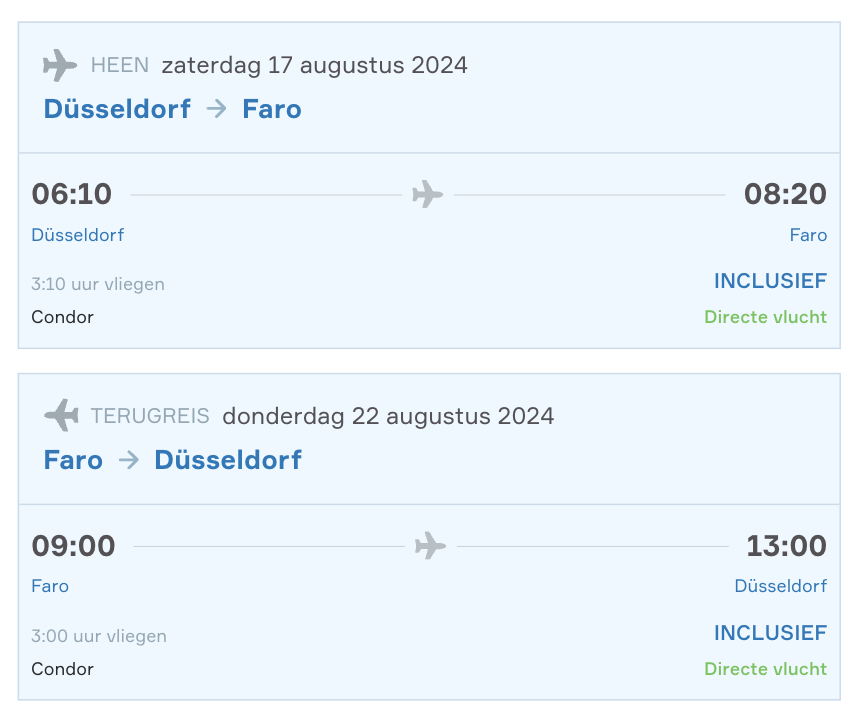Image resolution: width=858 pixels, height=726 pixels.
Task: Click Faro departure airport under 09:00
Action: 50,586
